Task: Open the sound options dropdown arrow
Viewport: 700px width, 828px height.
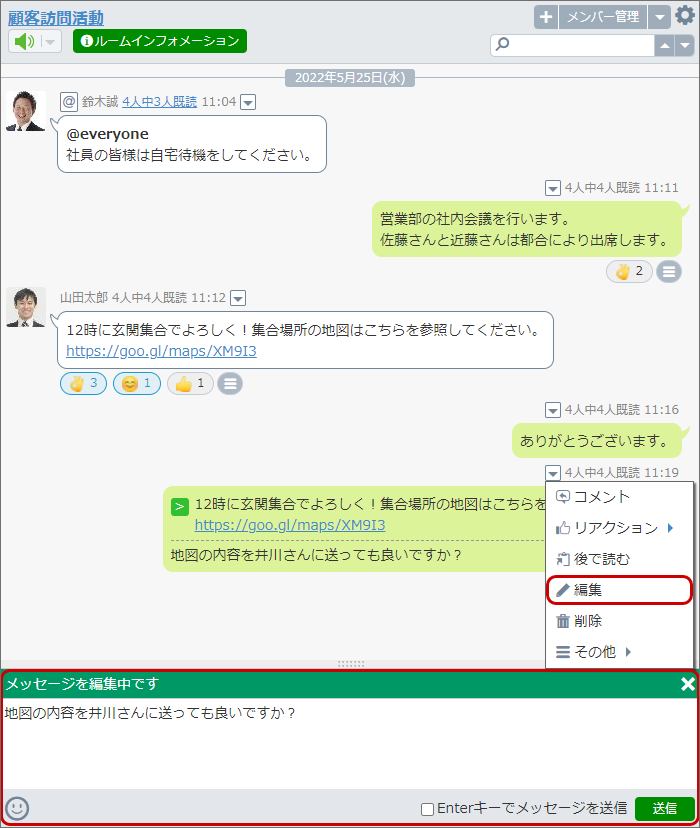Action: pyautogui.click(x=50, y=41)
